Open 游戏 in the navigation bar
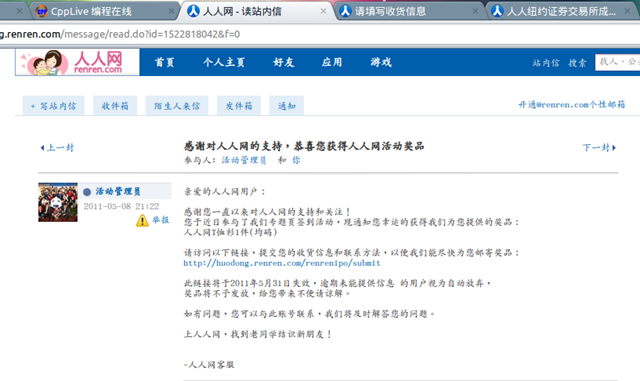The image size is (640, 381). [381, 62]
